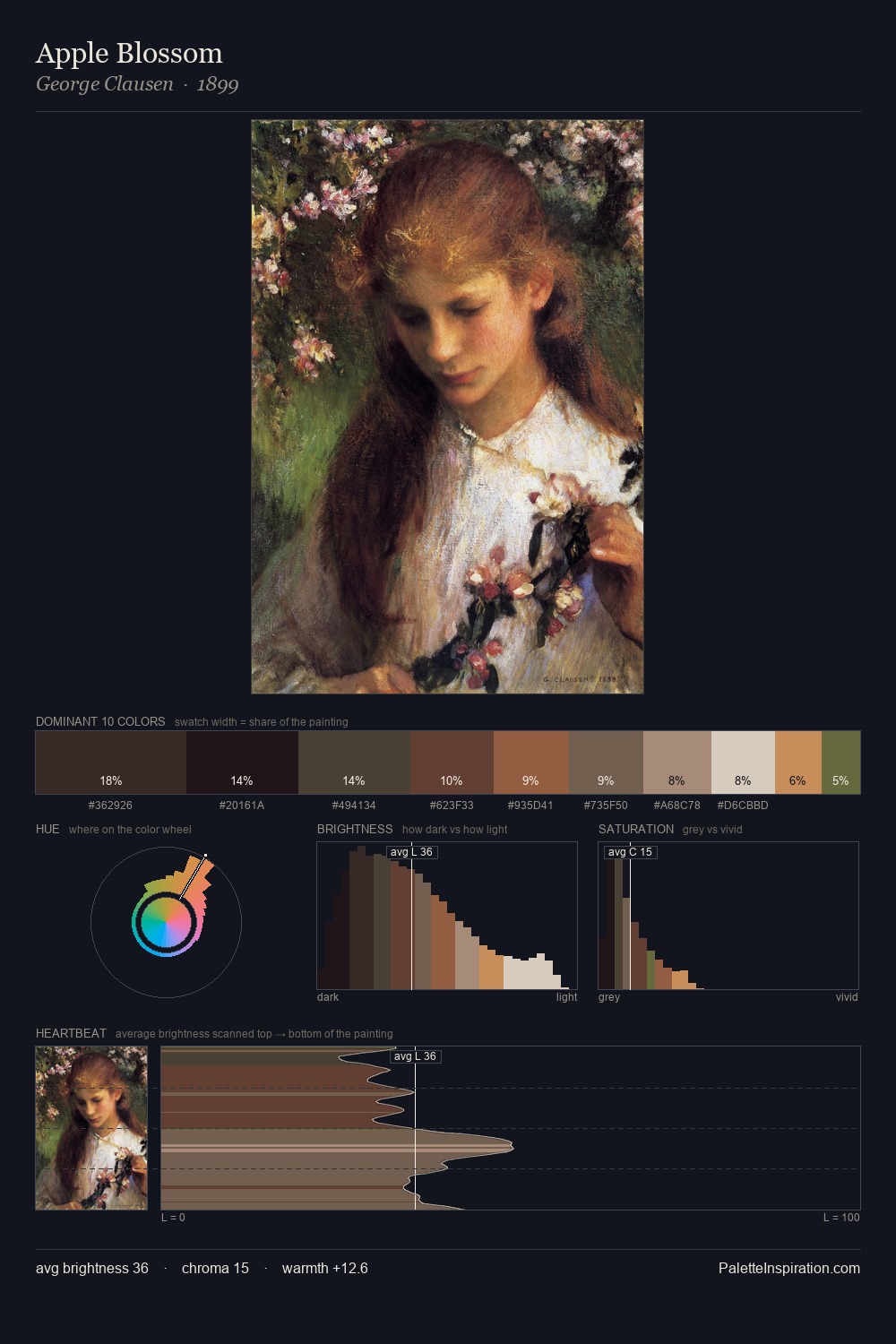Click 'grey vs vivid' caption
This screenshot has width=896, height=1344.
[x=713, y=830]
